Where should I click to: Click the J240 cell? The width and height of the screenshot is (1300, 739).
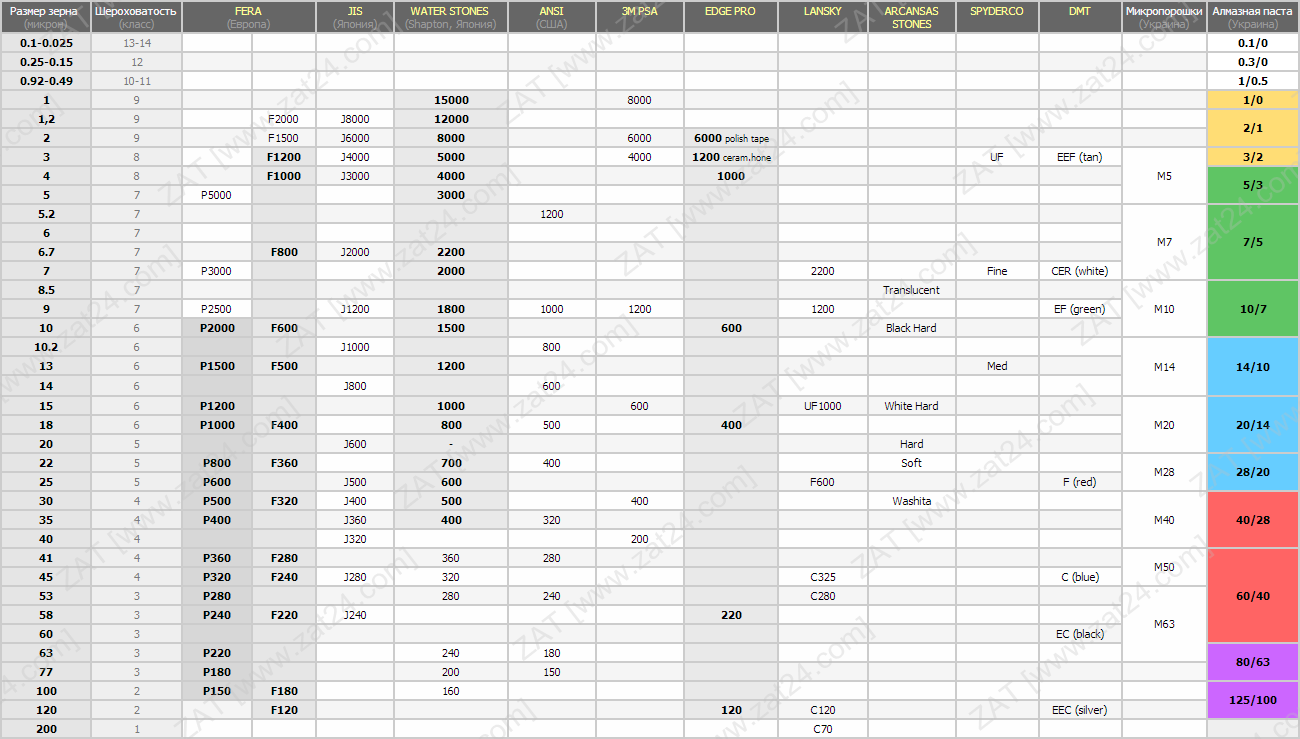click(355, 615)
